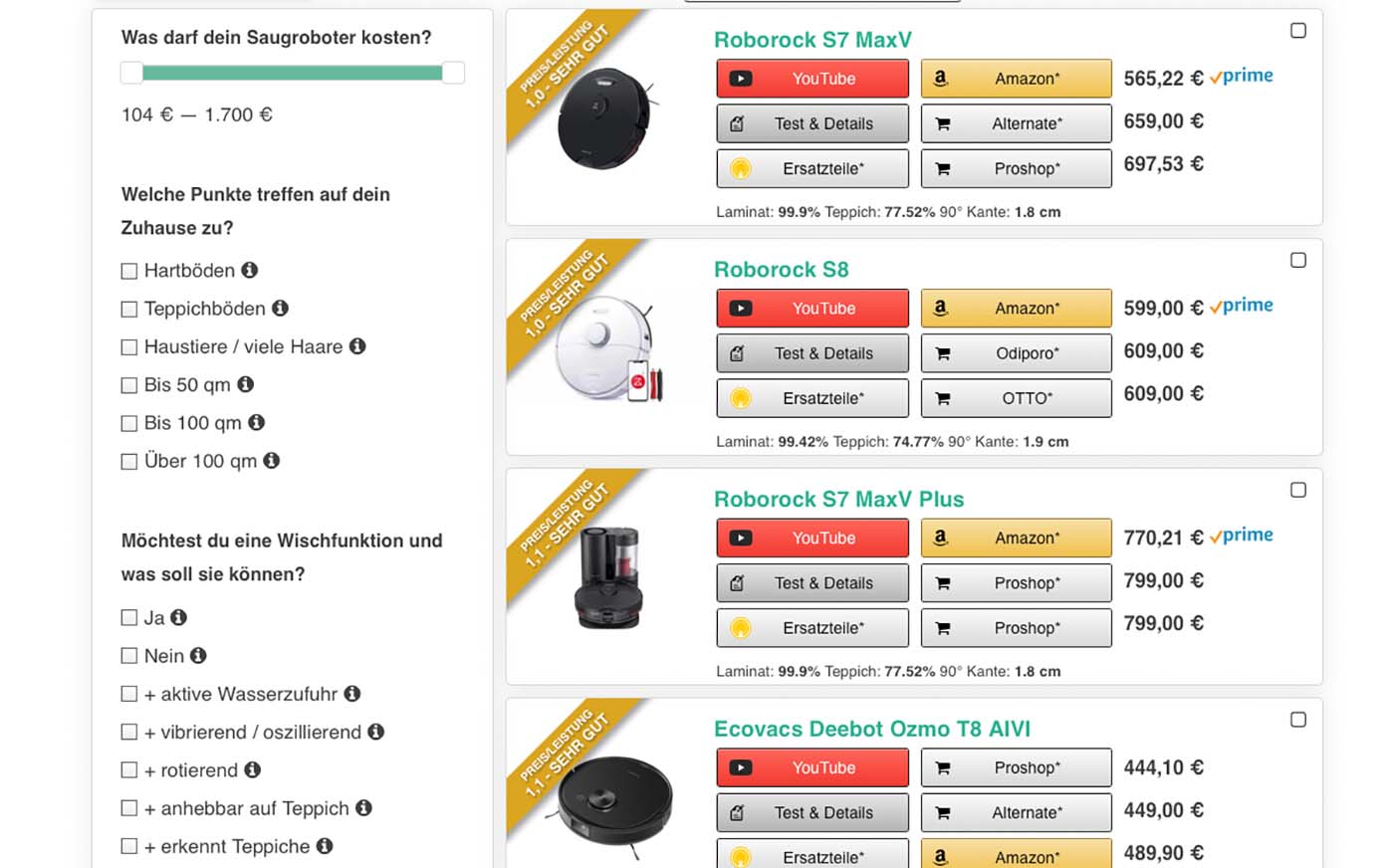Select compare checkbox for Roborock S8
Image resolution: width=1394 pixels, height=868 pixels.
1298,261
